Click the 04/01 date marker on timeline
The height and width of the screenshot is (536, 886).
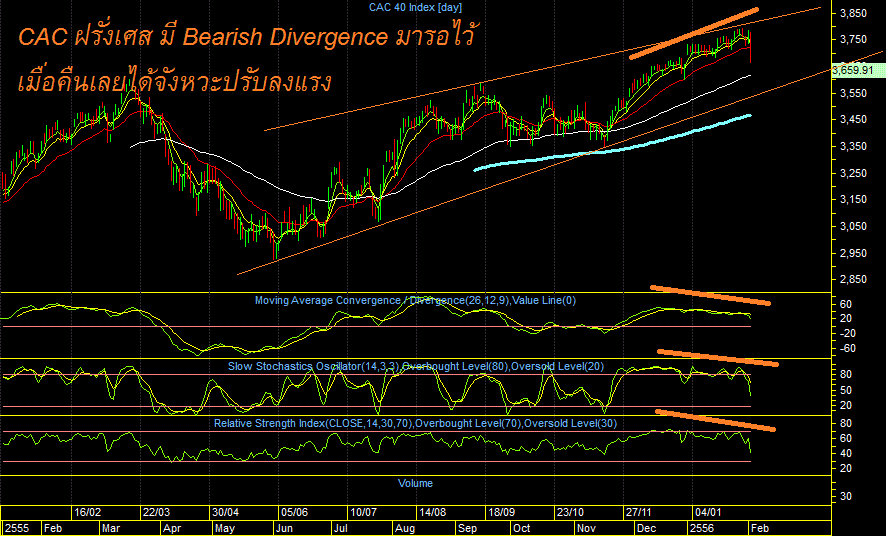click(708, 513)
